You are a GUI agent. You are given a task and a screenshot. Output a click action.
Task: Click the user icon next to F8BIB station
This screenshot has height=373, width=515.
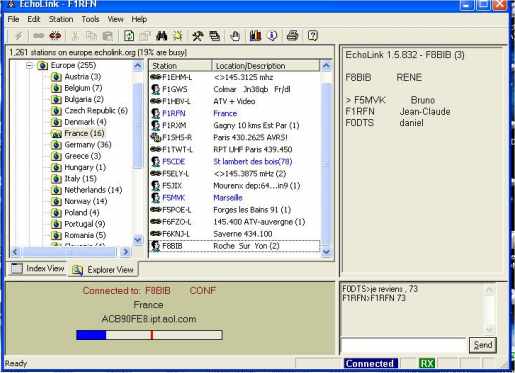pyautogui.click(x=155, y=246)
